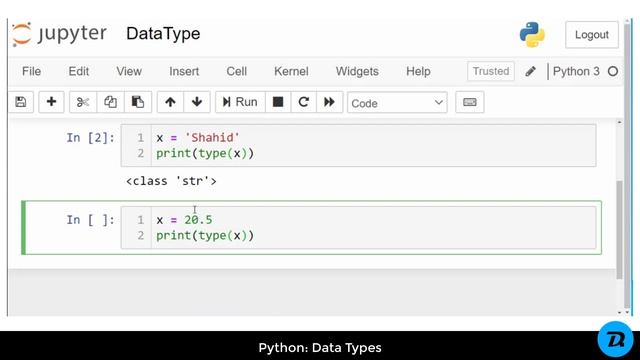The height and width of the screenshot is (360, 640).
Task: Run the selected cell
Action: coord(240,102)
